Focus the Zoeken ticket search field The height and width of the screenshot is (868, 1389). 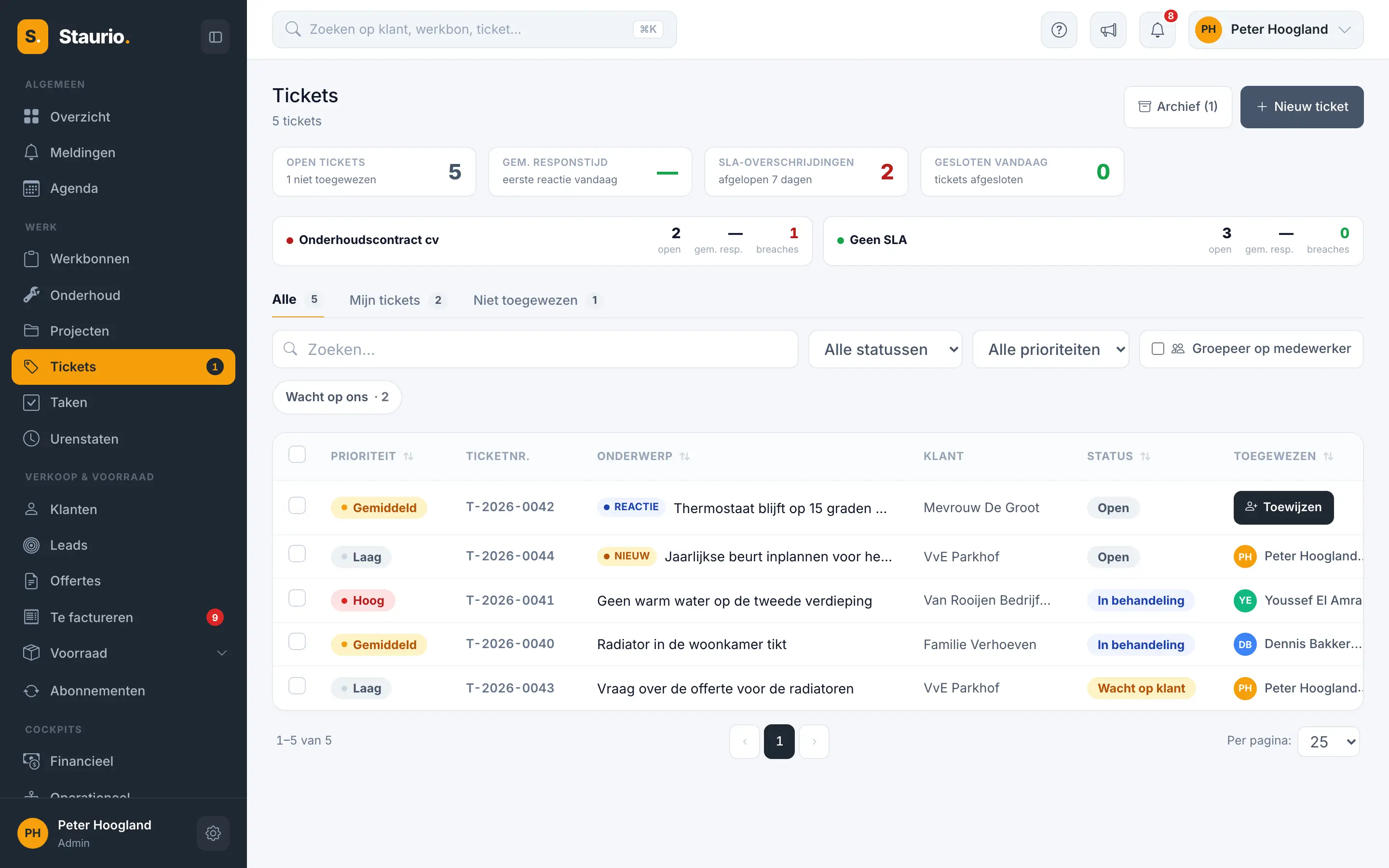coord(535,349)
